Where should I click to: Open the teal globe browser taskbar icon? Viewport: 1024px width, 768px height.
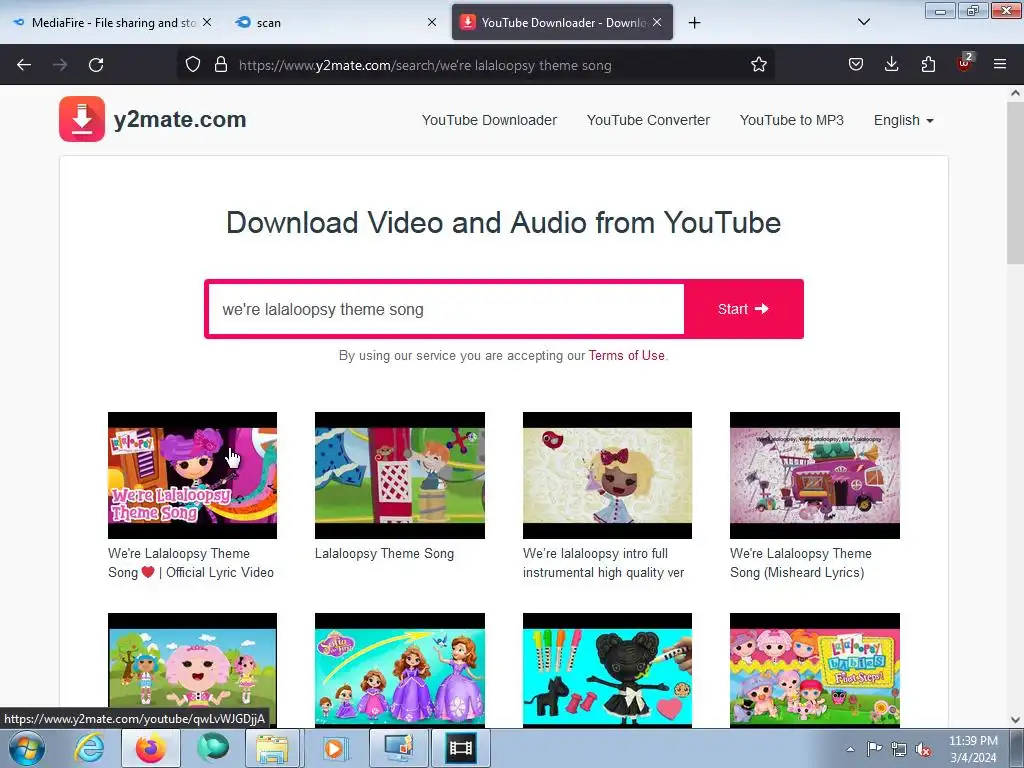[x=213, y=748]
